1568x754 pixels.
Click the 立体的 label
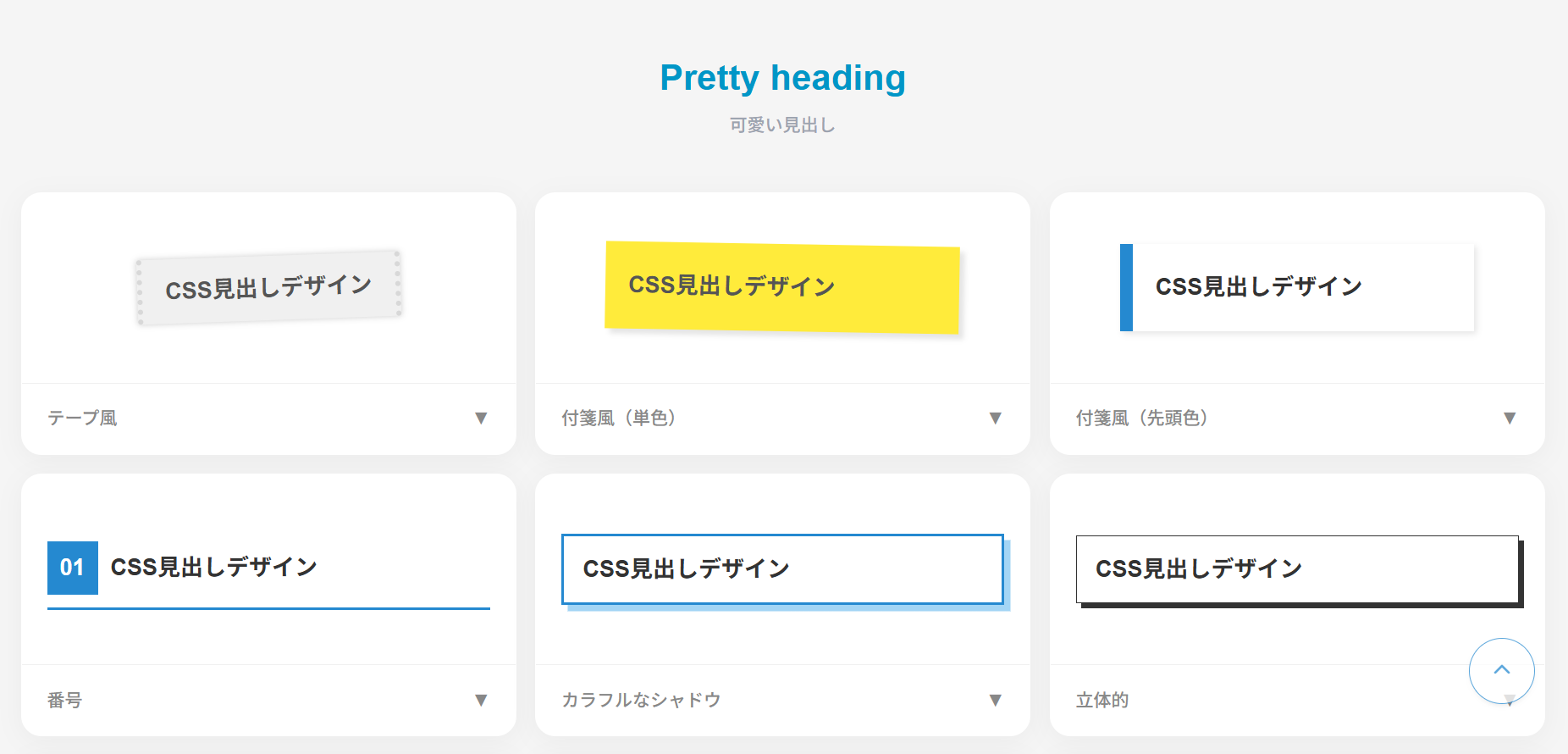pos(1101,700)
